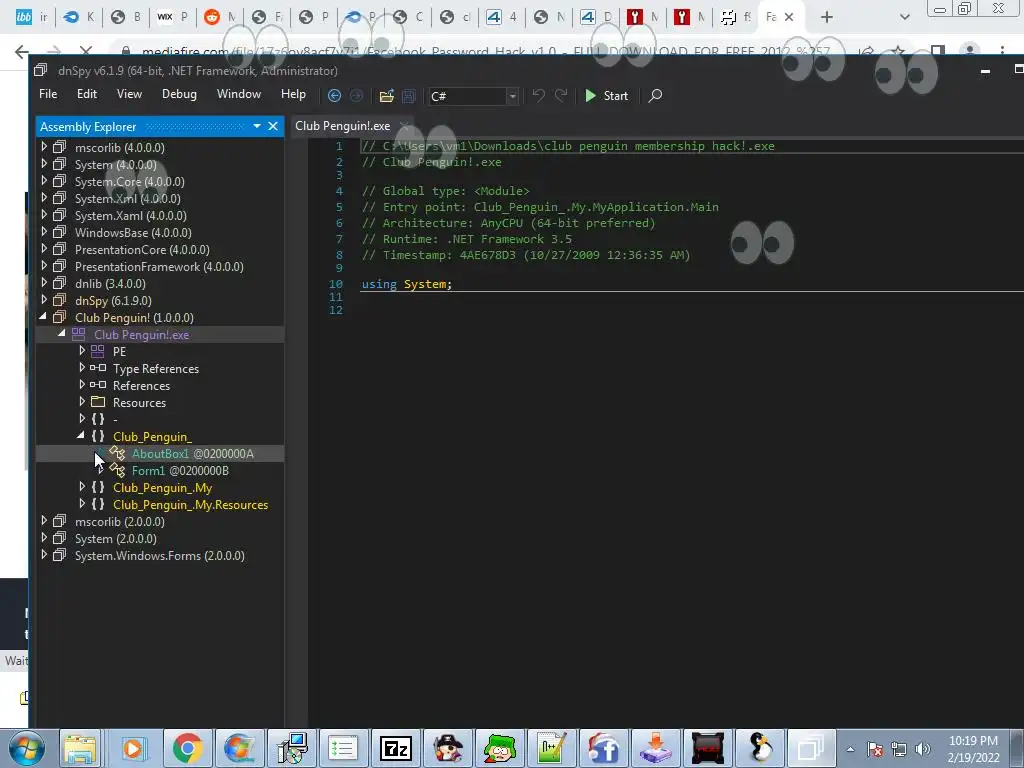1024x768 pixels.
Task: Switch to the Reddit browser tab
Action: point(219,18)
